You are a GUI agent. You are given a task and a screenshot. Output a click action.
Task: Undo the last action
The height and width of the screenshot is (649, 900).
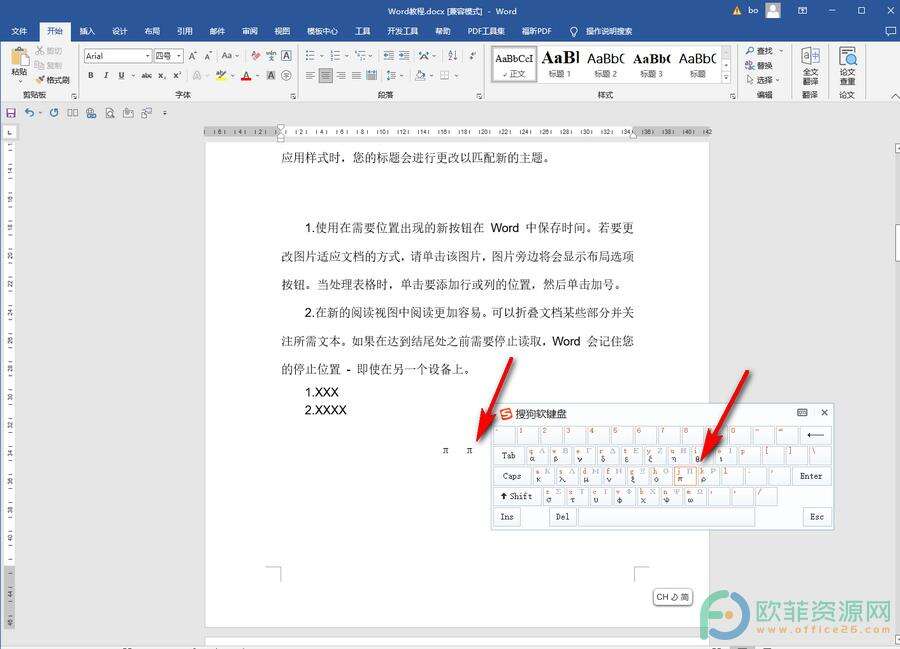tap(30, 113)
